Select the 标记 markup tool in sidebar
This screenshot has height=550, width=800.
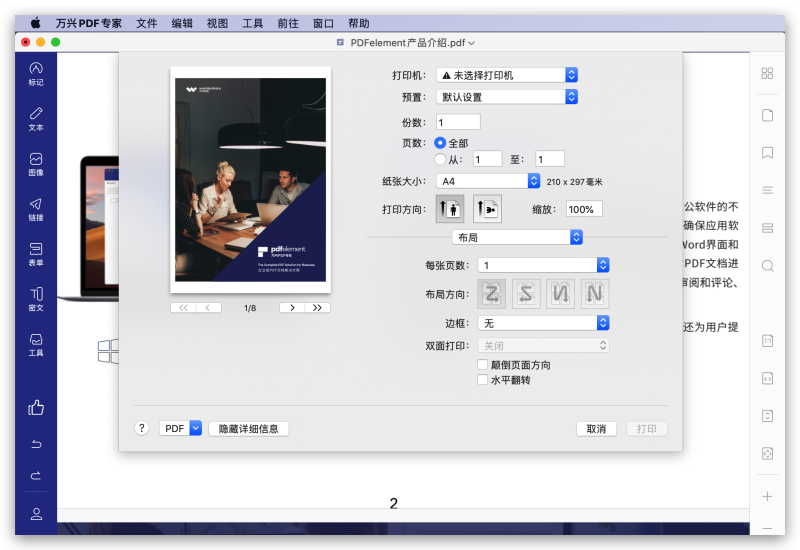pos(36,73)
